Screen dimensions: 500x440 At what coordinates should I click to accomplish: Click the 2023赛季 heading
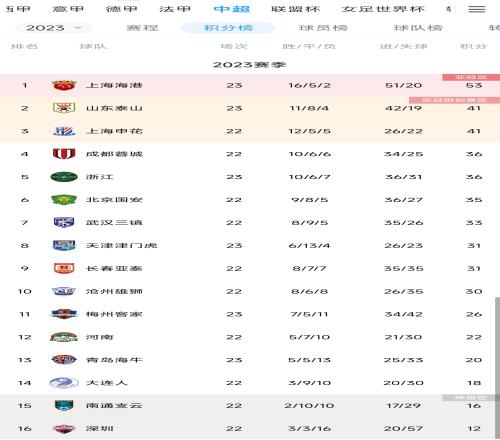[249, 64]
